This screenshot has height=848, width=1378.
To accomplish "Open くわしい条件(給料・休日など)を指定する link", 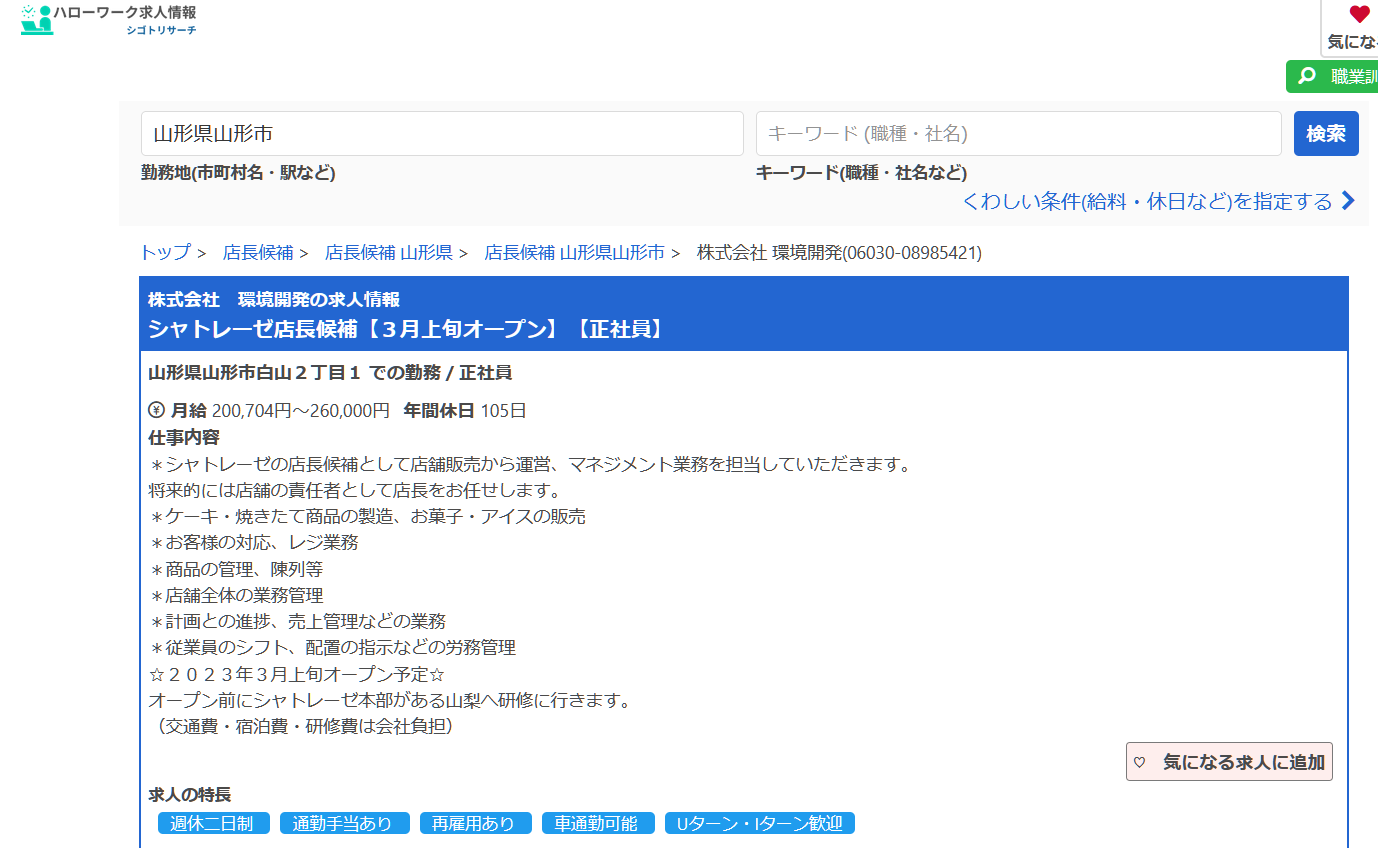I will pos(1147,201).
